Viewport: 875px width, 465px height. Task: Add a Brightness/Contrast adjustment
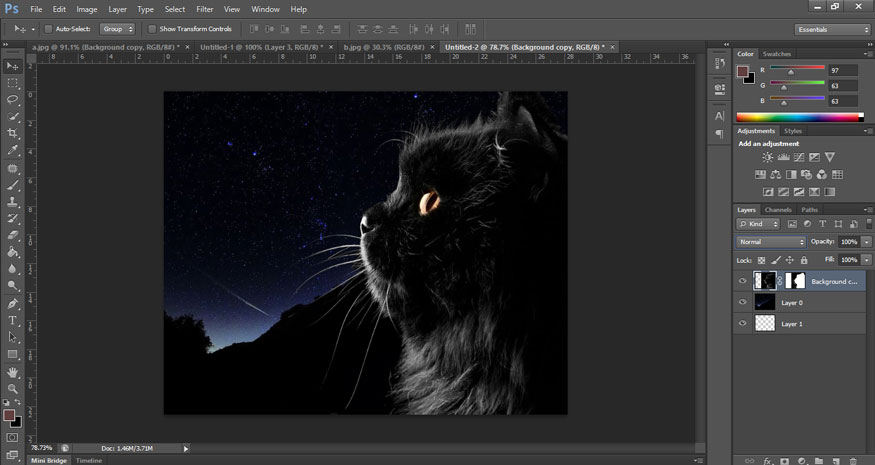coord(768,157)
